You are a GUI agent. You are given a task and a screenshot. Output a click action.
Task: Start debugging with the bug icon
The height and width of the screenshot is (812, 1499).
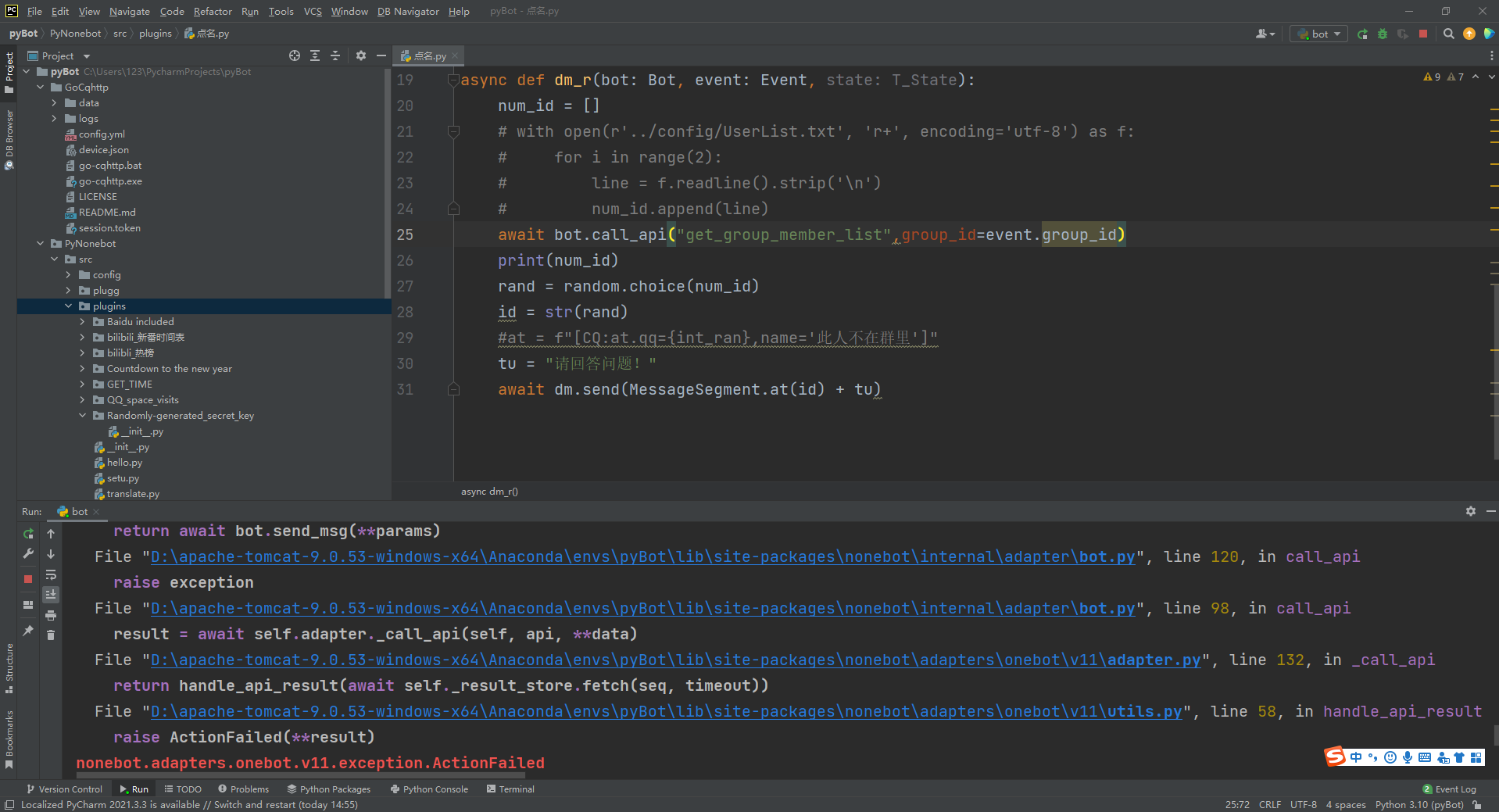tap(1382, 34)
